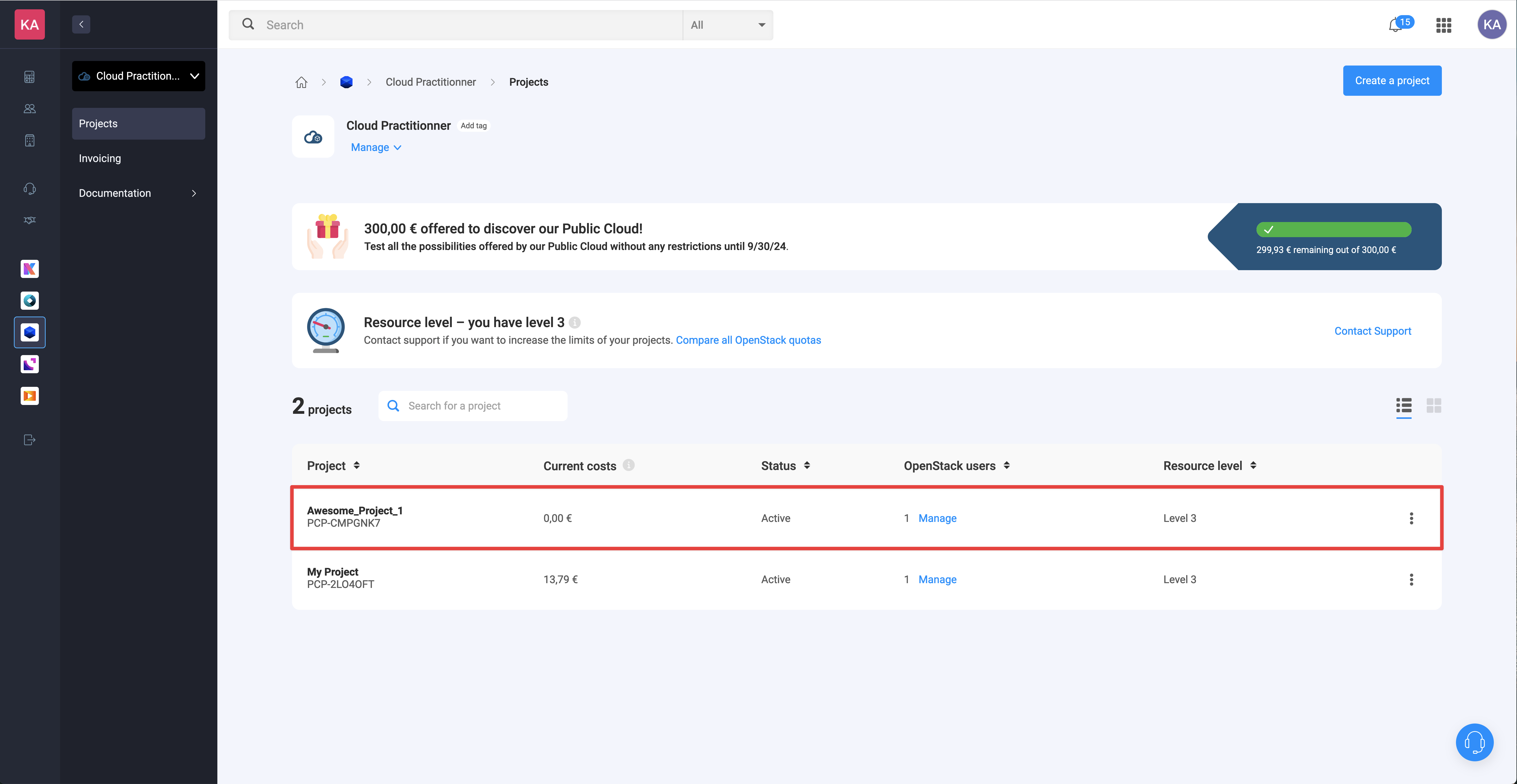The width and height of the screenshot is (1517, 784).
Task: Open the floating support chat button
Action: (1474, 742)
